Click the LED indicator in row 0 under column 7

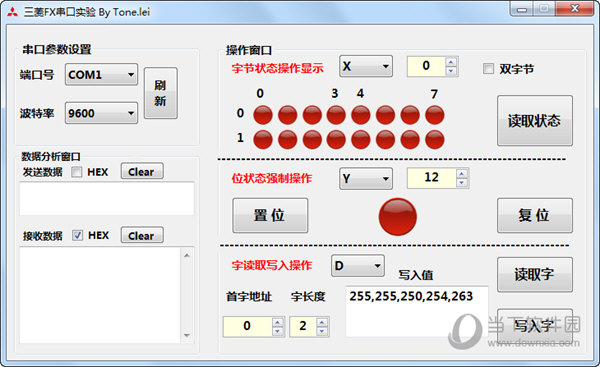point(435,115)
